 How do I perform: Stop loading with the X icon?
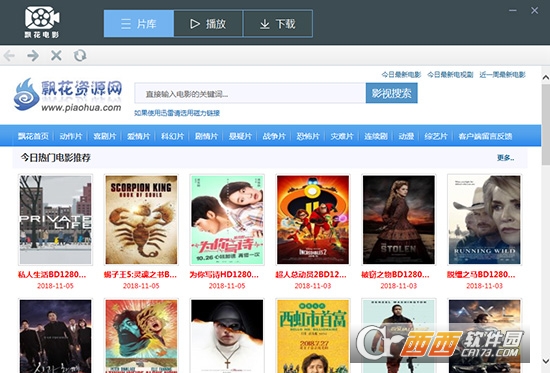click(56, 55)
